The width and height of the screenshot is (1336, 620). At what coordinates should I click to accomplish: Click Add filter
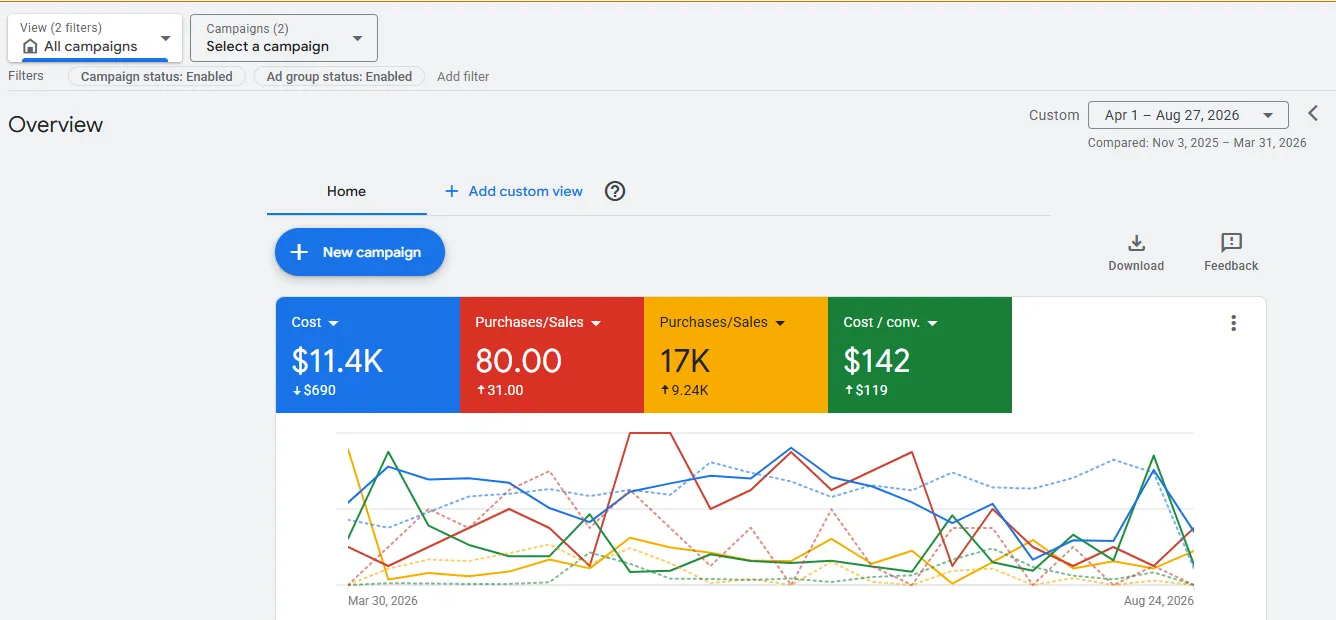463,76
